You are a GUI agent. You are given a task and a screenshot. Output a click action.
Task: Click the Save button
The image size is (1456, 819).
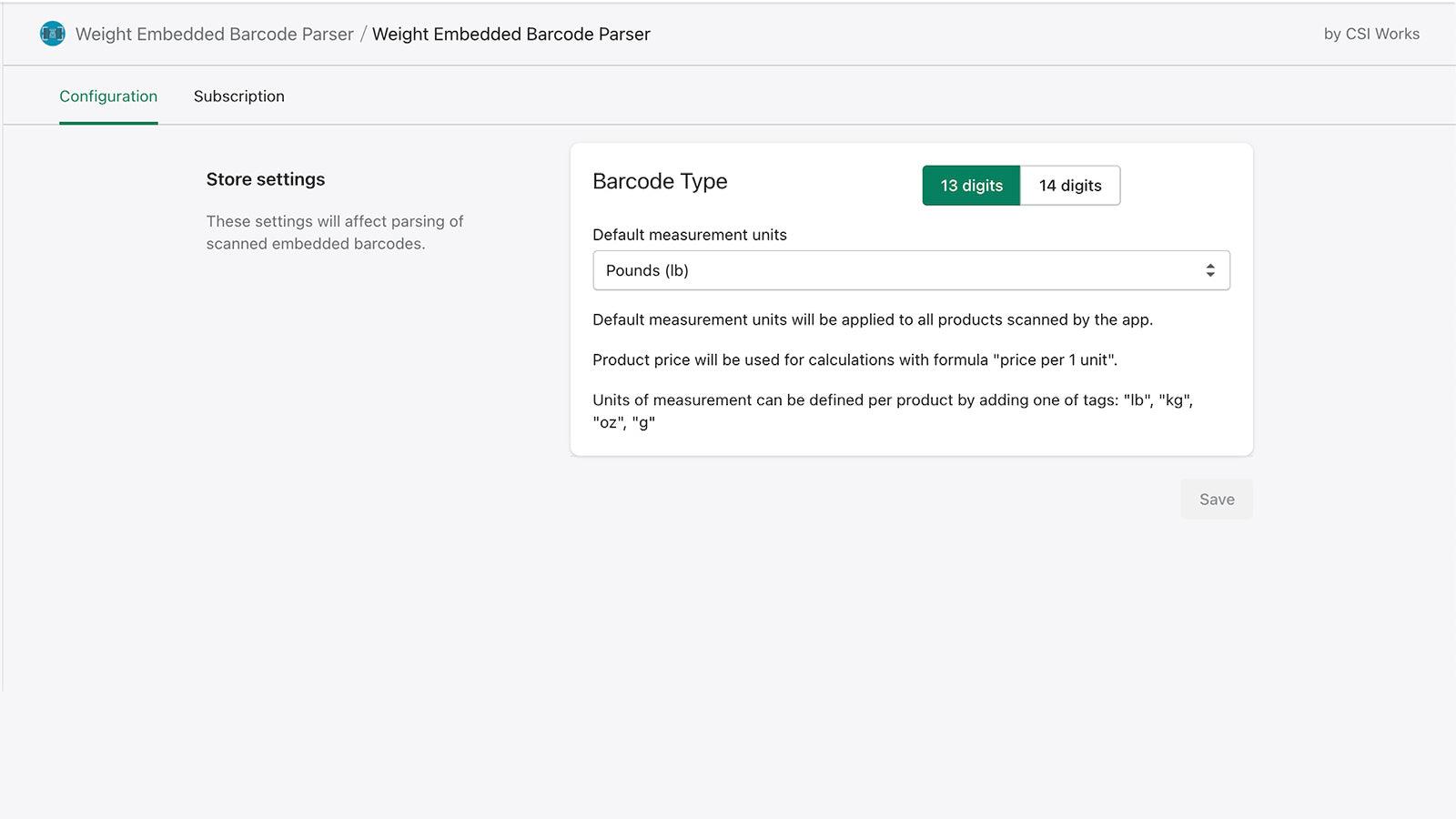[x=1216, y=499]
